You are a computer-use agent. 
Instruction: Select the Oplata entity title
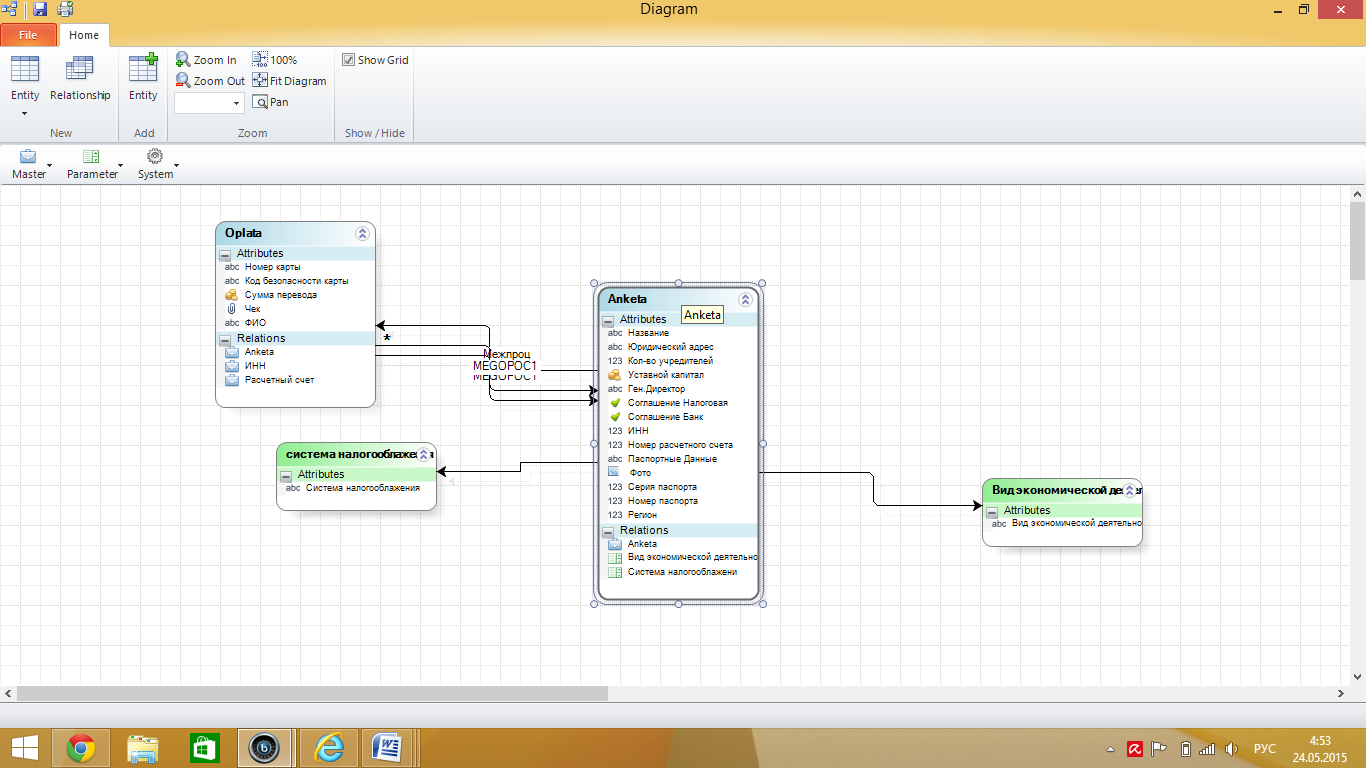point(243,233)
